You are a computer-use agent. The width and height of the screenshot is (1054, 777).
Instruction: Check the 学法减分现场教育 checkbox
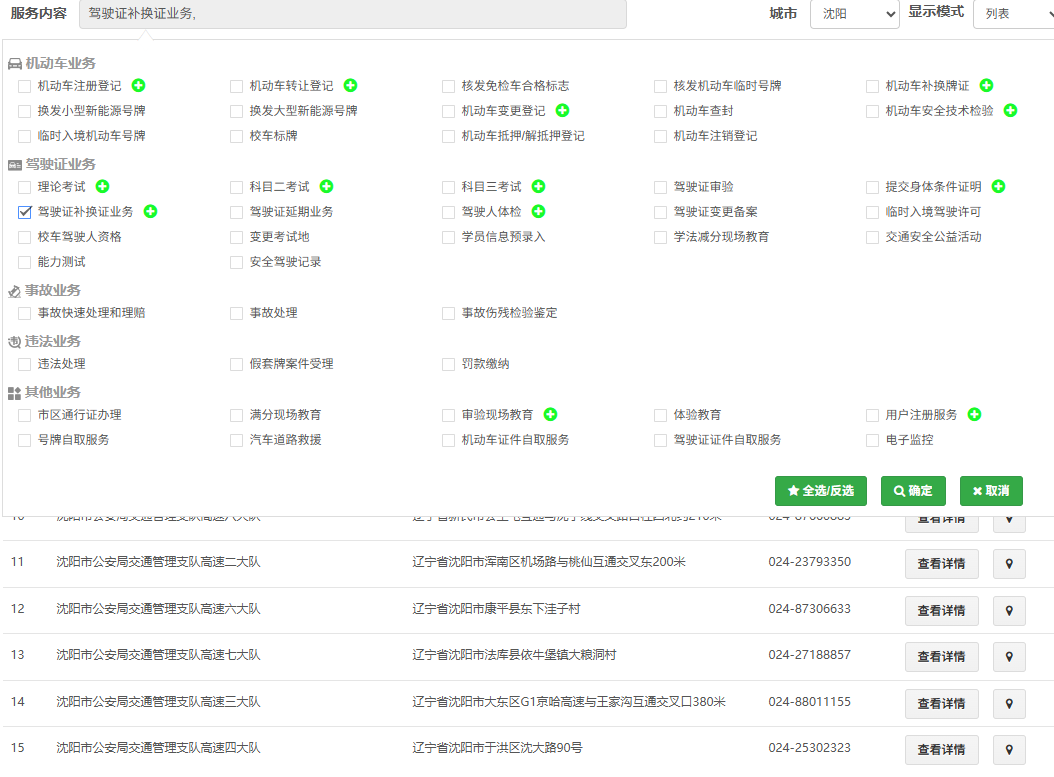tap(661, 237)
